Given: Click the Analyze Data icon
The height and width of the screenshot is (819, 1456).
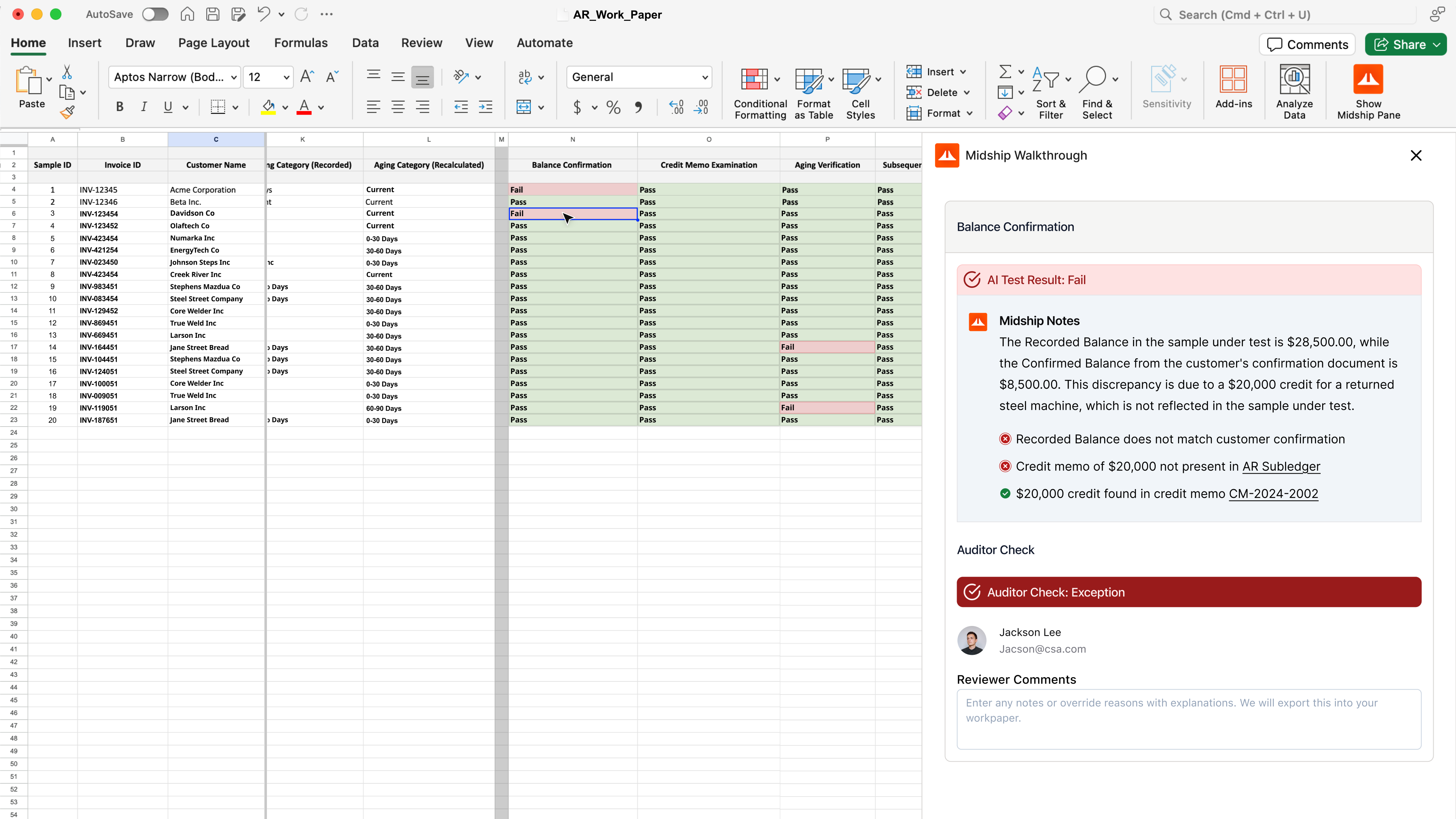Looking at the screenshot, I should pos(1294,80).
